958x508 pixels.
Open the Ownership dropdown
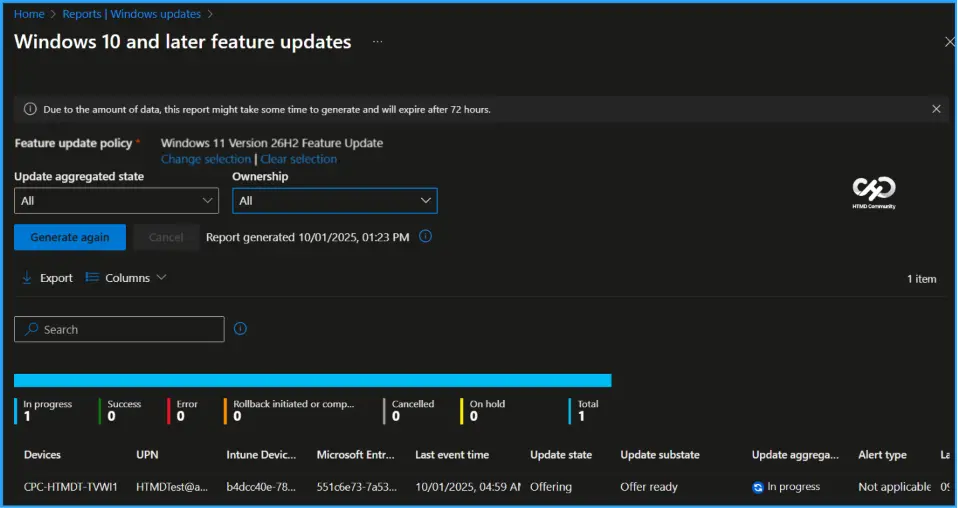(x=335, y=201)
